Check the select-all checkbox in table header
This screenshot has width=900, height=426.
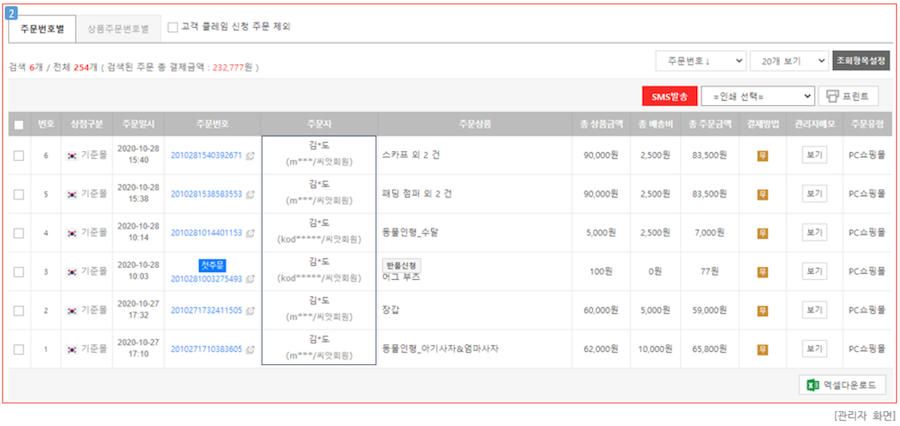(x=19, y=125)
